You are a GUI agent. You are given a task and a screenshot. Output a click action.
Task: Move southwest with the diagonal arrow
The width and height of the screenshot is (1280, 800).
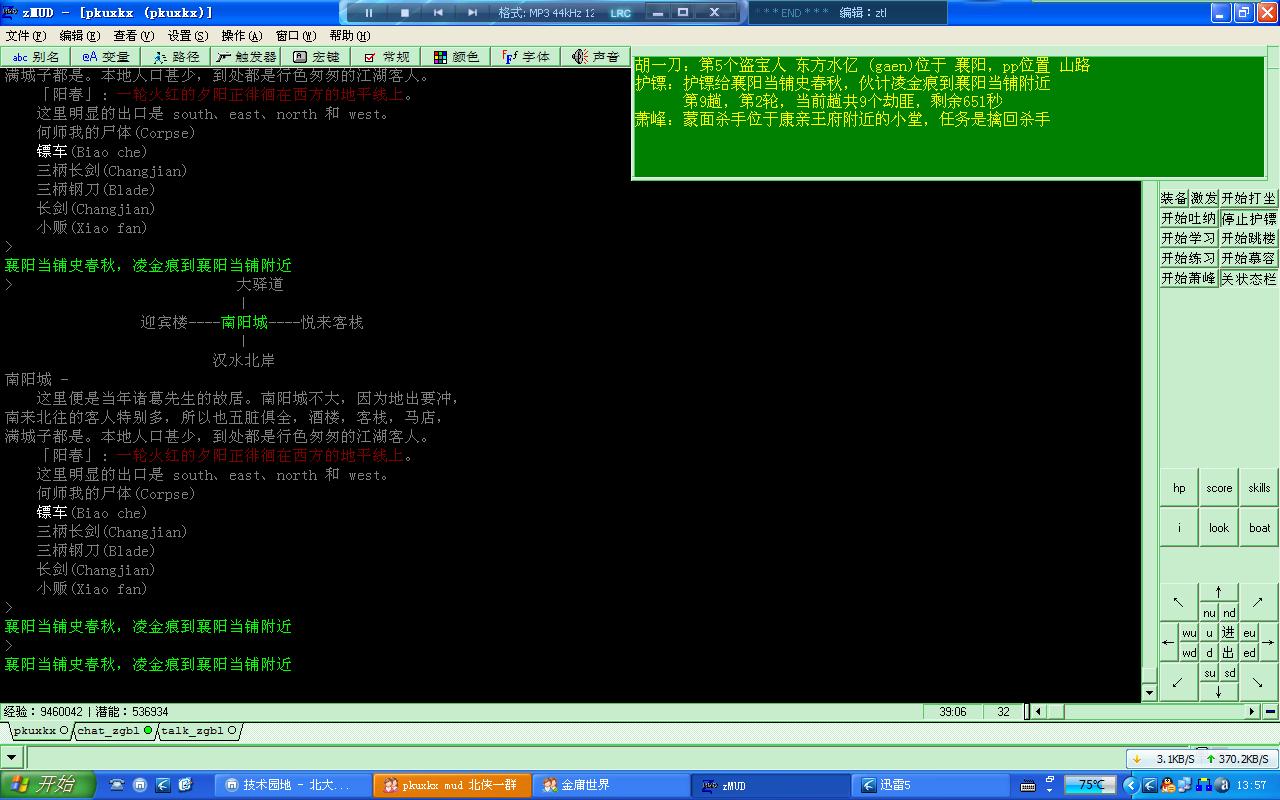1179,682
